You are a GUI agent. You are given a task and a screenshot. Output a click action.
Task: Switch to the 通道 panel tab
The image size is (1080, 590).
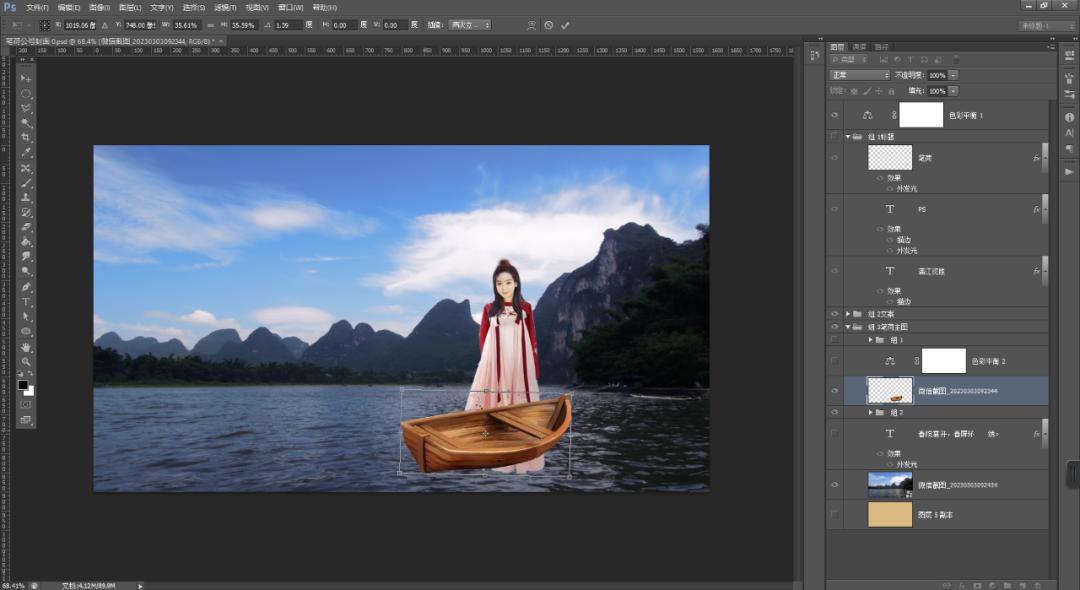[859, 46]
